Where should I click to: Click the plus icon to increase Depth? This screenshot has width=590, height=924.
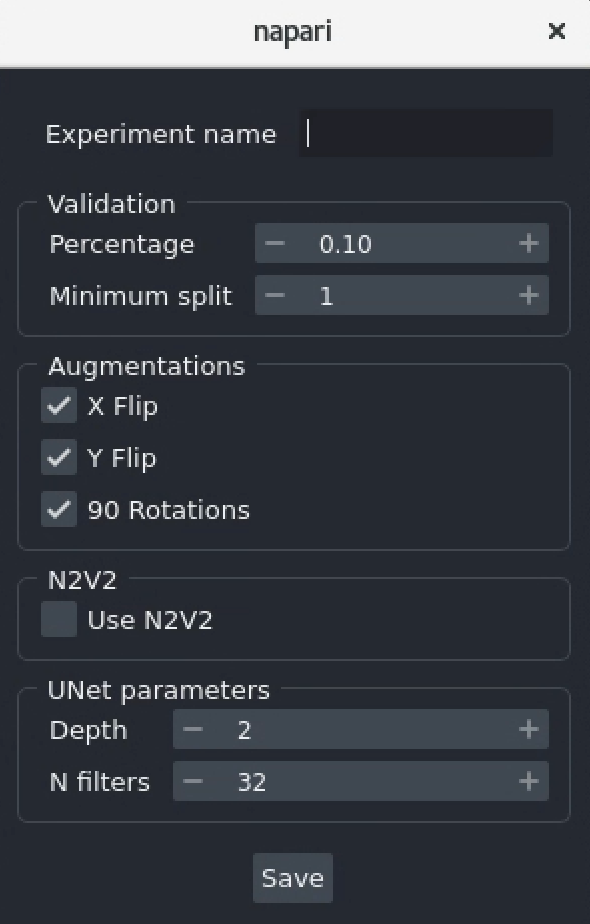pos(530,729)
